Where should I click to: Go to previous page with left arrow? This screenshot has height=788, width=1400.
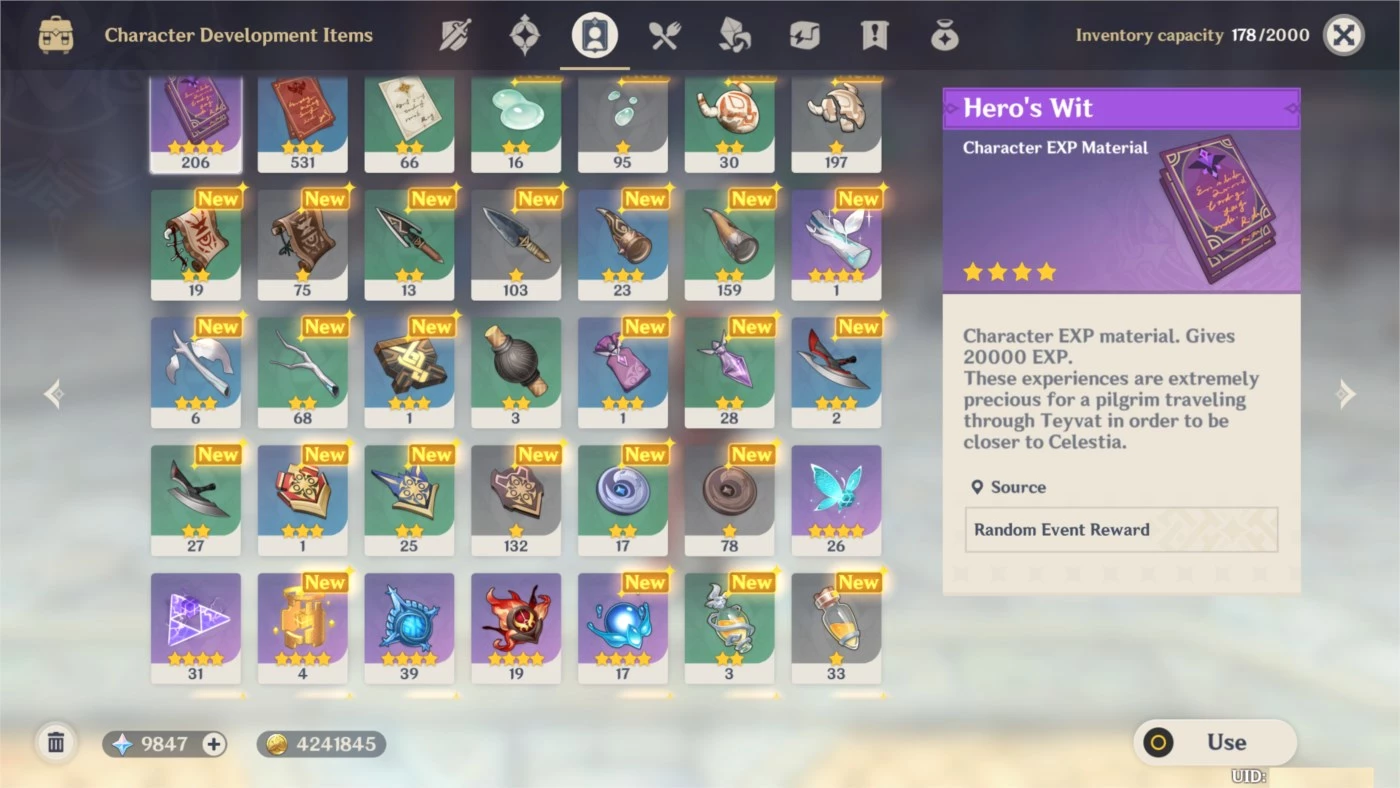[x=54, y=394]
